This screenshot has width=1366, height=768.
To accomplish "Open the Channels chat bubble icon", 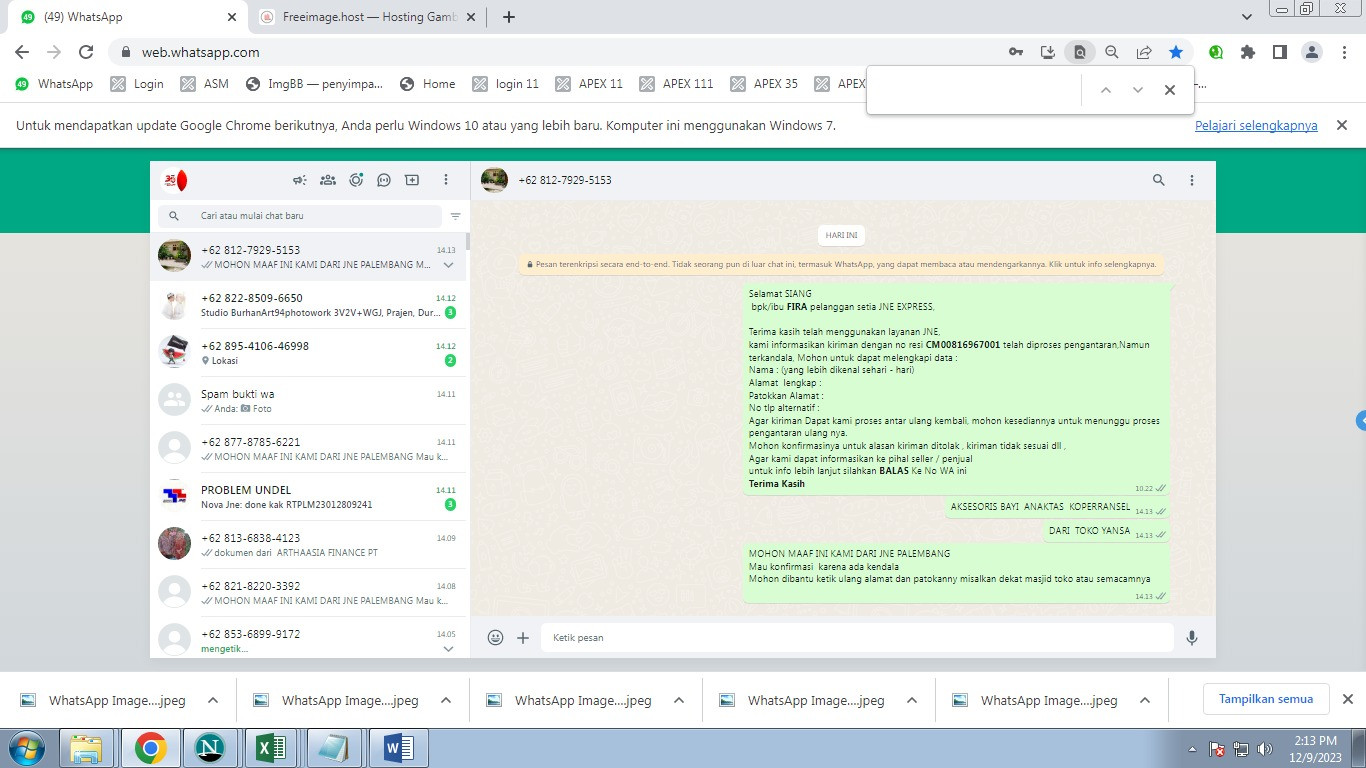I will pyautogui.click(x=384, y=180).
